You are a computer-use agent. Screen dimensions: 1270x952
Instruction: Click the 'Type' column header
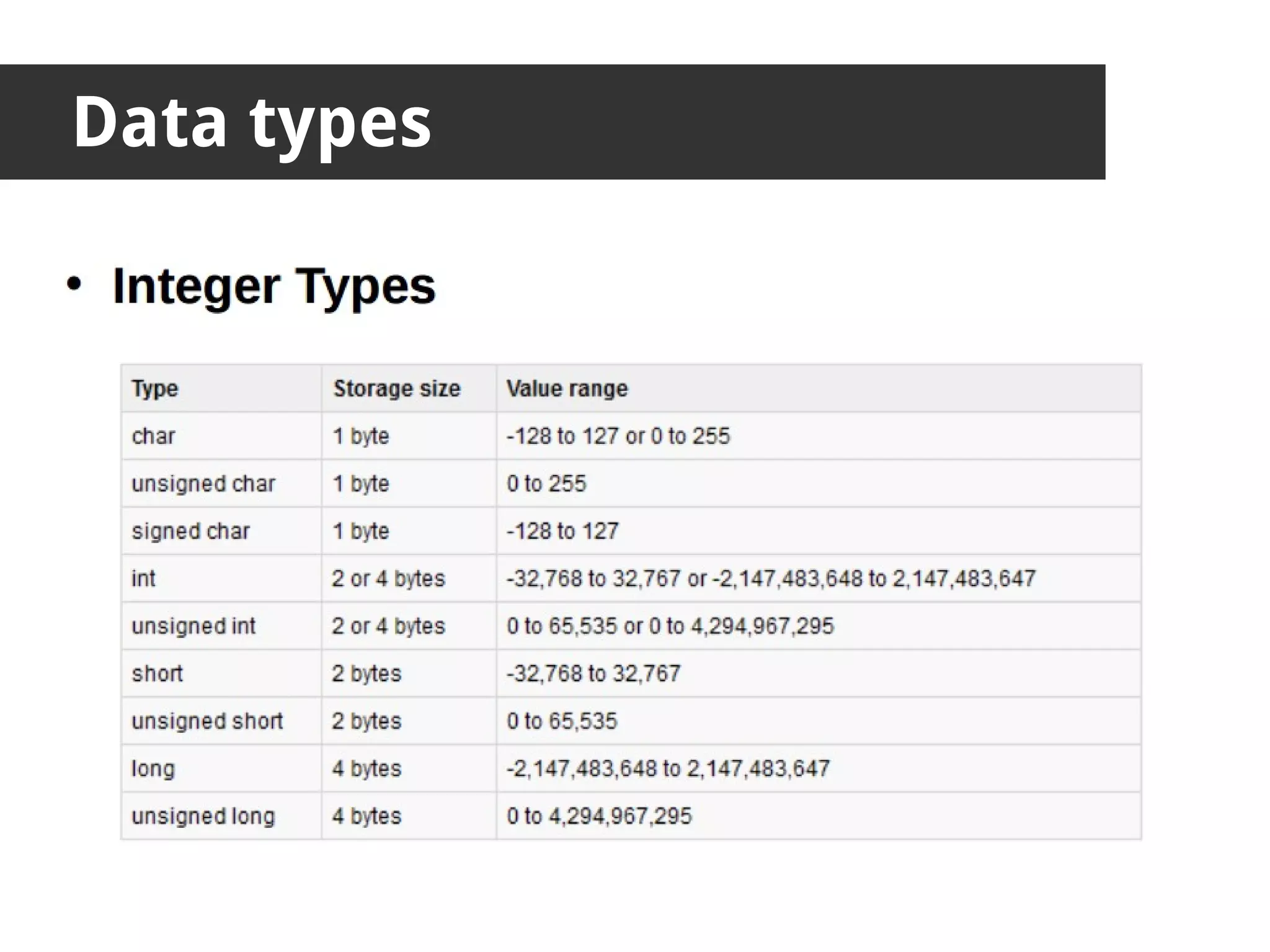point(155,389)
